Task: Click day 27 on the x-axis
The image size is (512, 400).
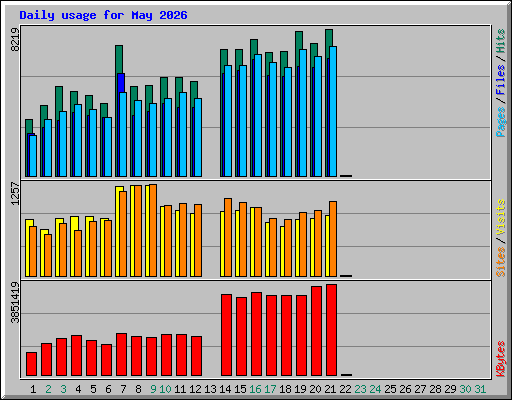Action: [420, 389]
